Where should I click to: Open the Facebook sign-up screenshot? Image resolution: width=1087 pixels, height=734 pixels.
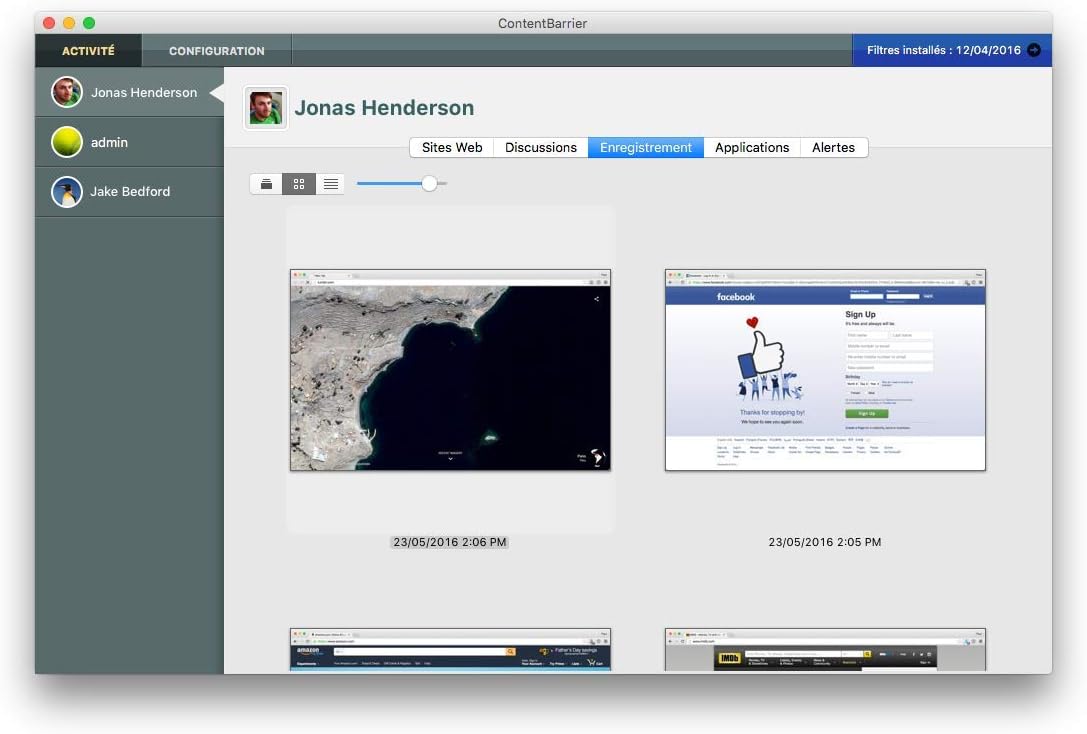824,370
